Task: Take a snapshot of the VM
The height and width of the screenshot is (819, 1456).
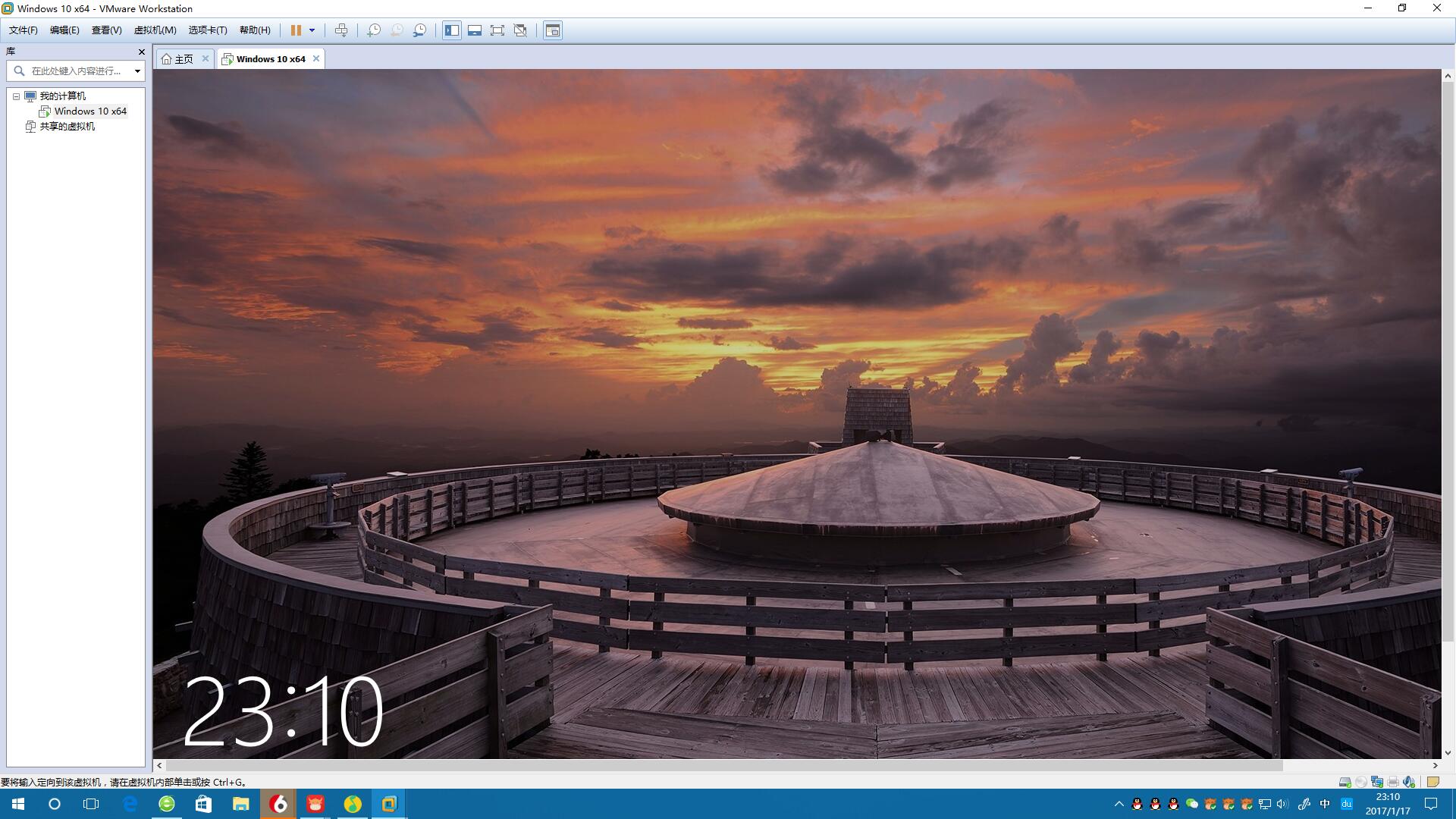Action: (373, 30)
